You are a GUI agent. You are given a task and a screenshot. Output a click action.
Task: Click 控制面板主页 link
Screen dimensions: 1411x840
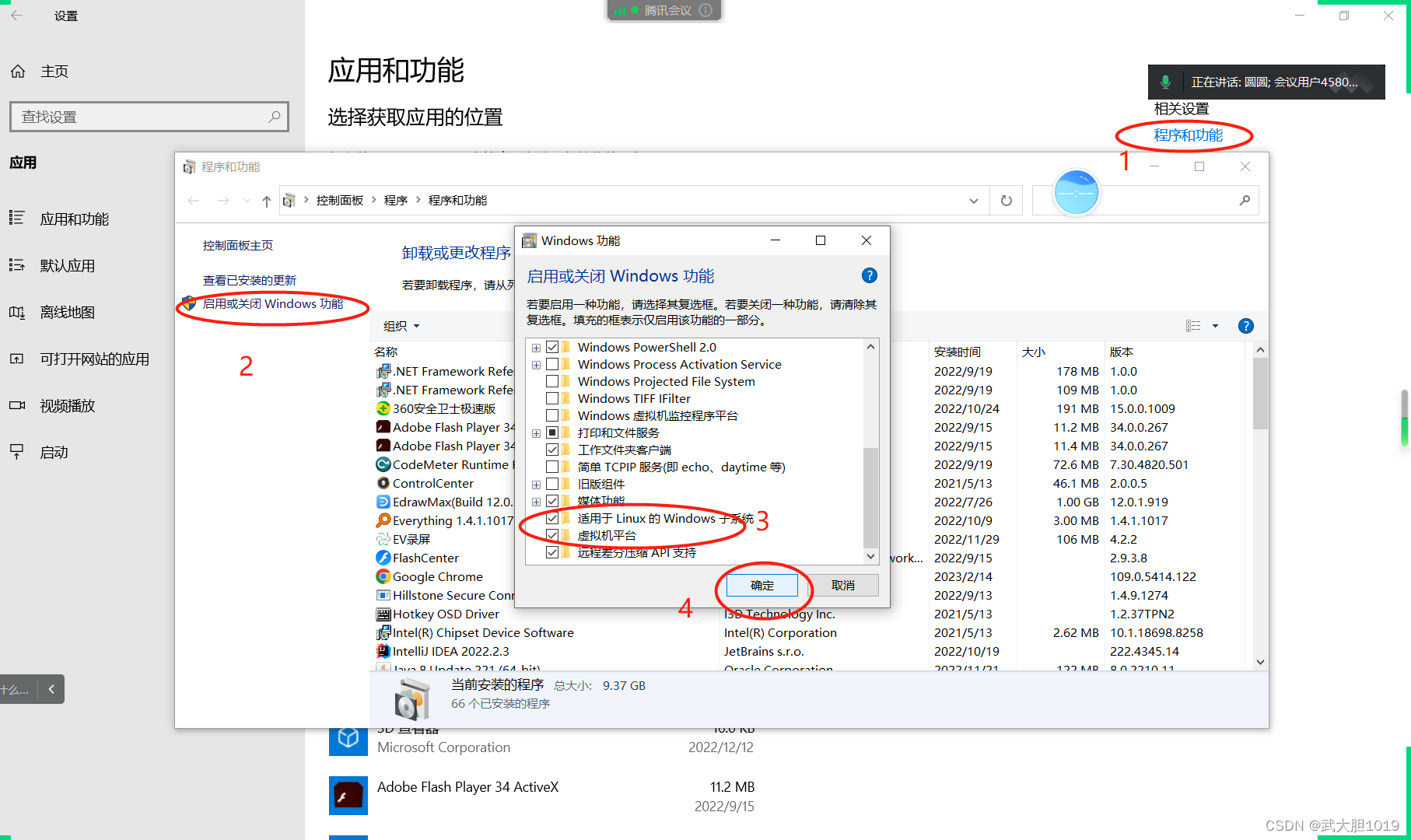(x=238, y=245)
